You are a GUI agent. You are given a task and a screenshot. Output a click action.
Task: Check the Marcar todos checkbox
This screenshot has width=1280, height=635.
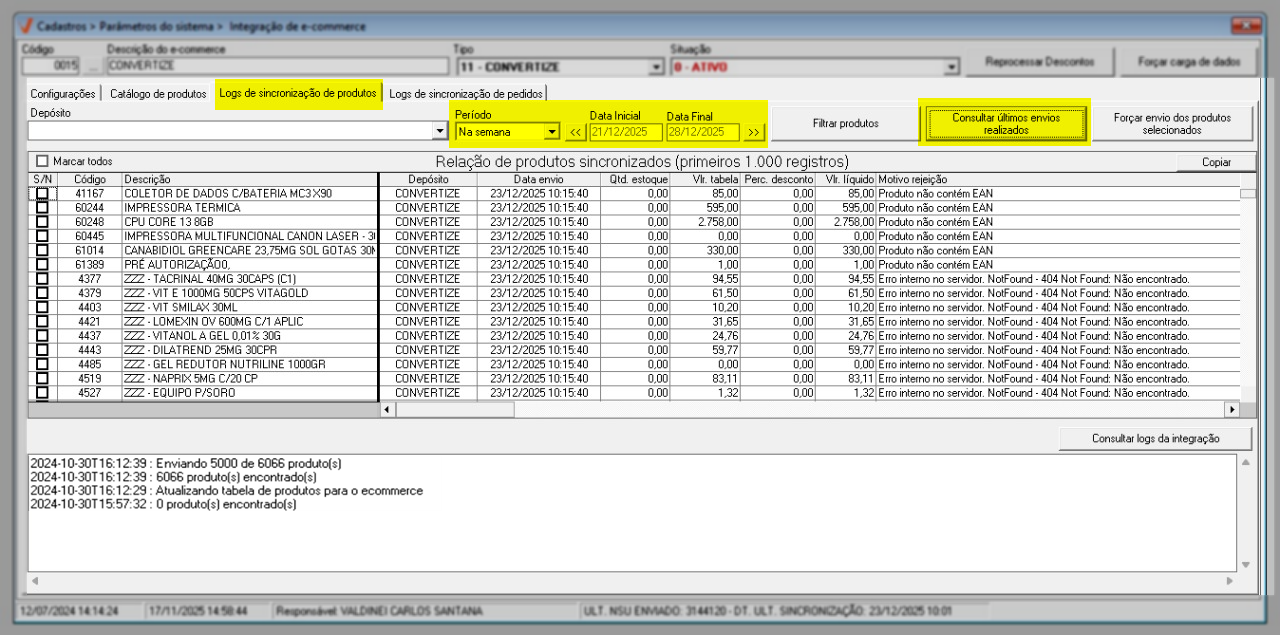[42, 161]
